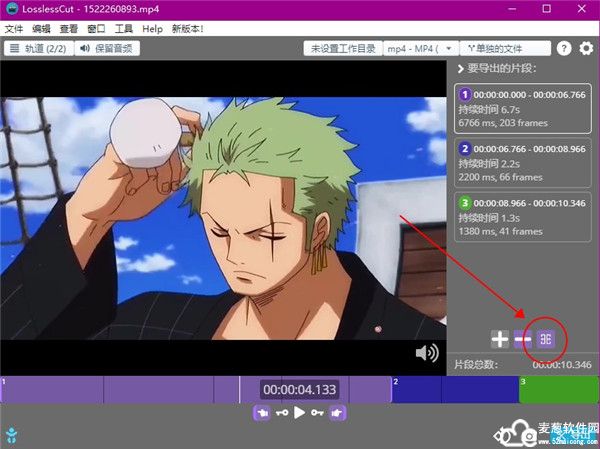The height and width of the screenshot is (449, 600).
Task: Set cut end with right hand icon
Action: pyautogui.click(x=337, y=413)
